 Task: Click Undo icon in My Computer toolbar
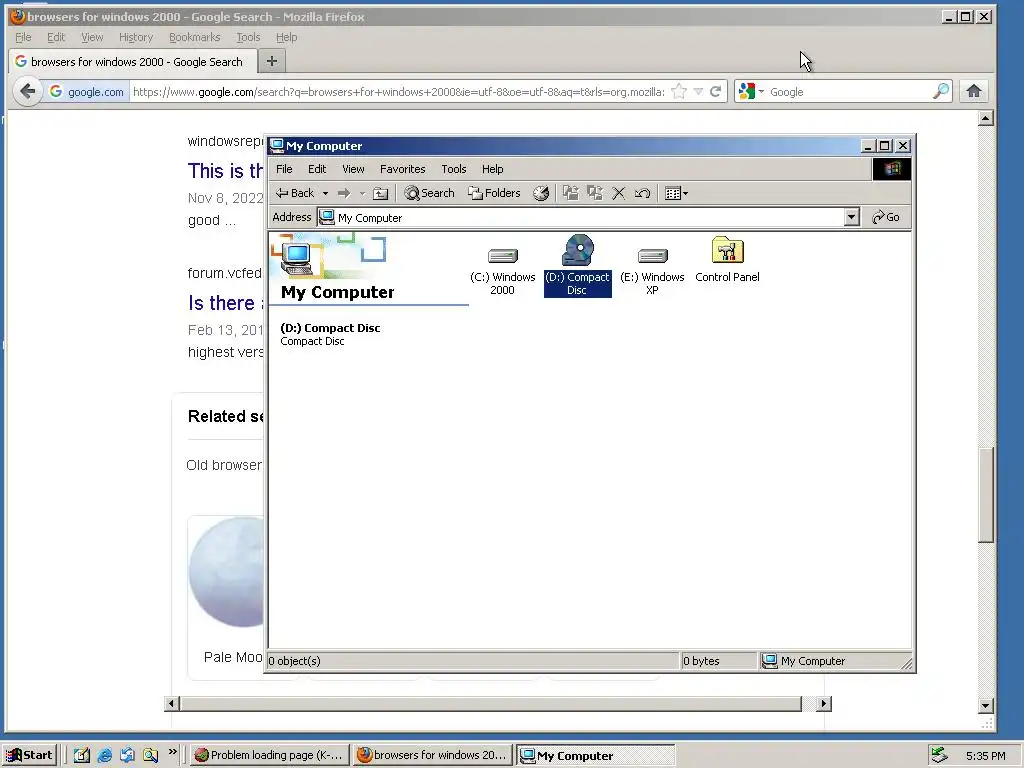point(642,193)
